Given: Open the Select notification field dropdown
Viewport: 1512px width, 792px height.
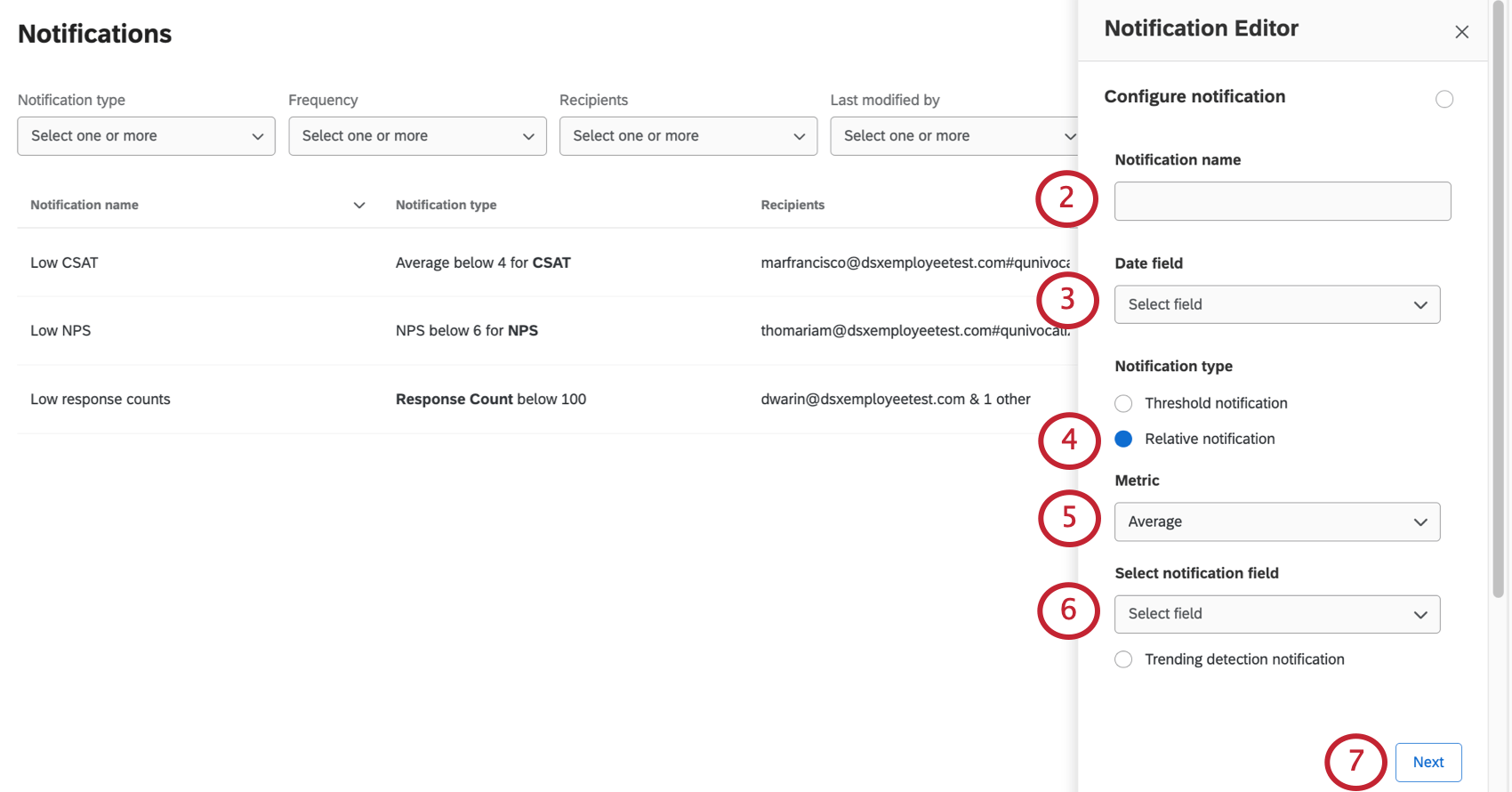Looking at the screenshot, I should [1276, 614].
